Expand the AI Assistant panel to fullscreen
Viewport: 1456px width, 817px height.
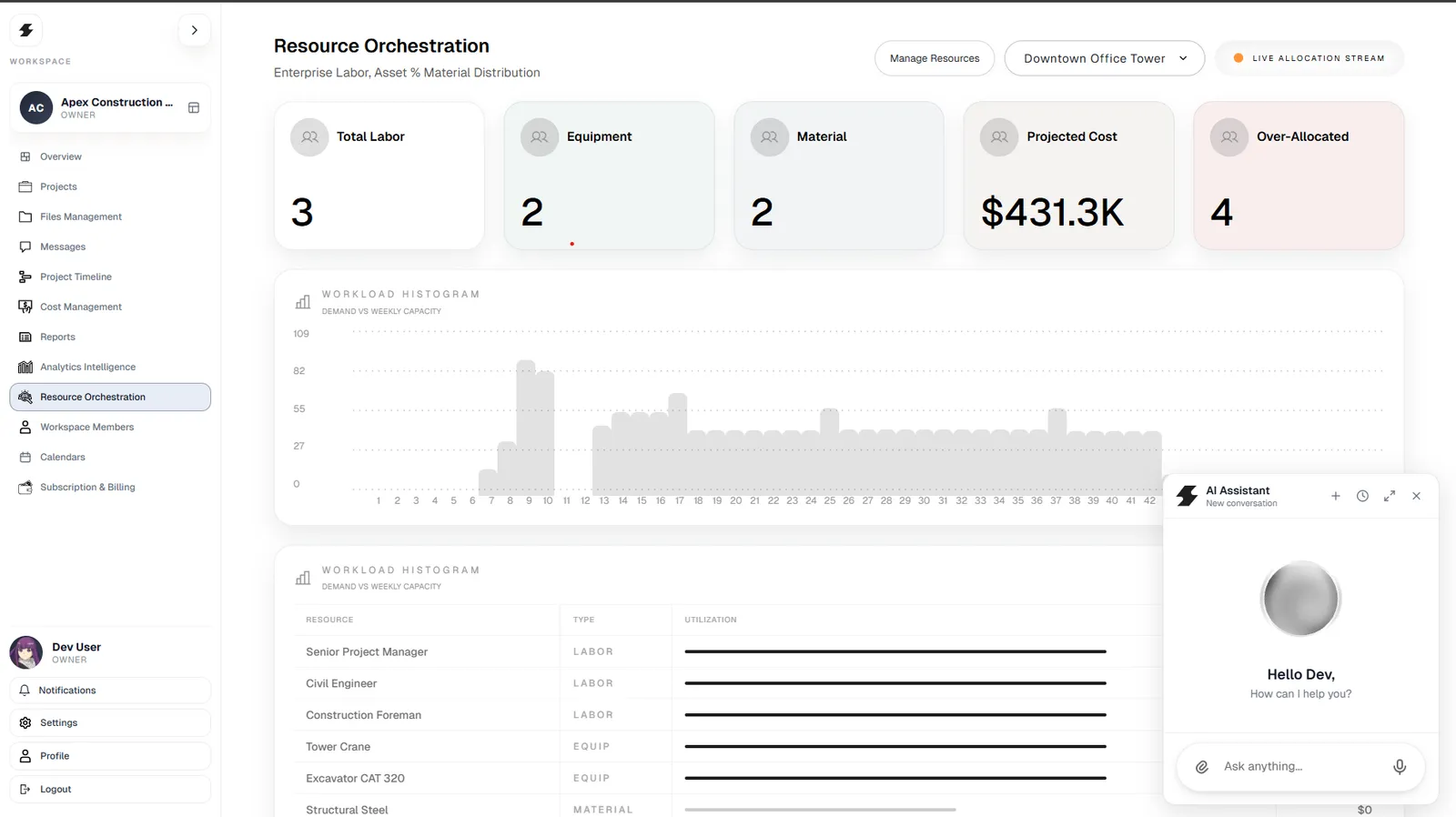[x=1390, y=496]
